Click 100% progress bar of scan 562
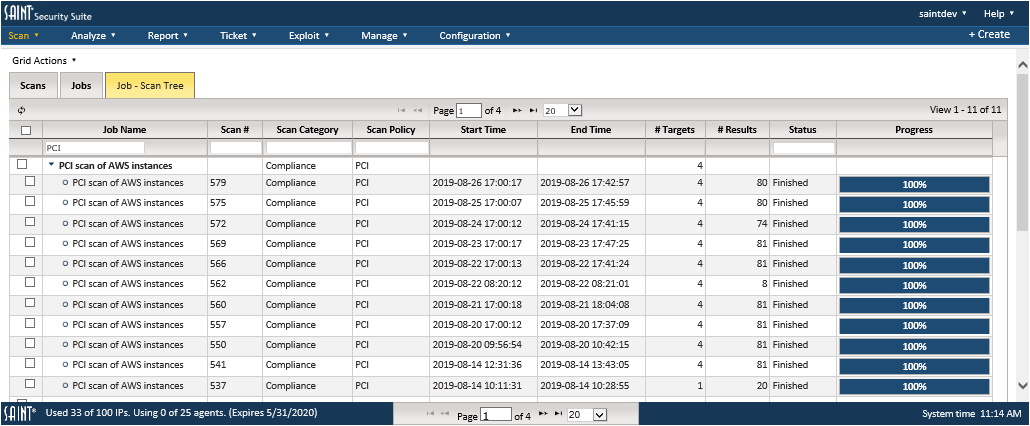The image size is (1030, 426). tap(914, 286)
